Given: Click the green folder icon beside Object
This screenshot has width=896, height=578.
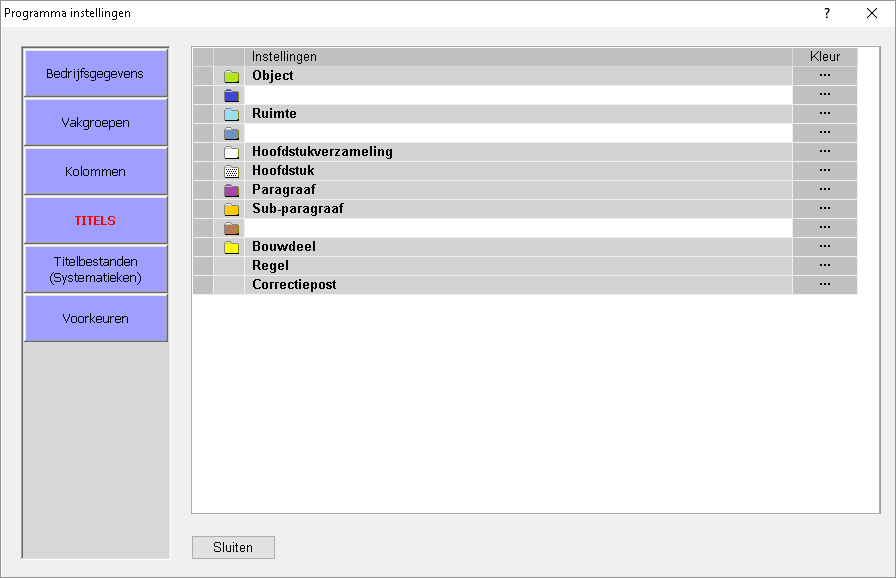Looking at the screenshot, I should tap(231, 76).
